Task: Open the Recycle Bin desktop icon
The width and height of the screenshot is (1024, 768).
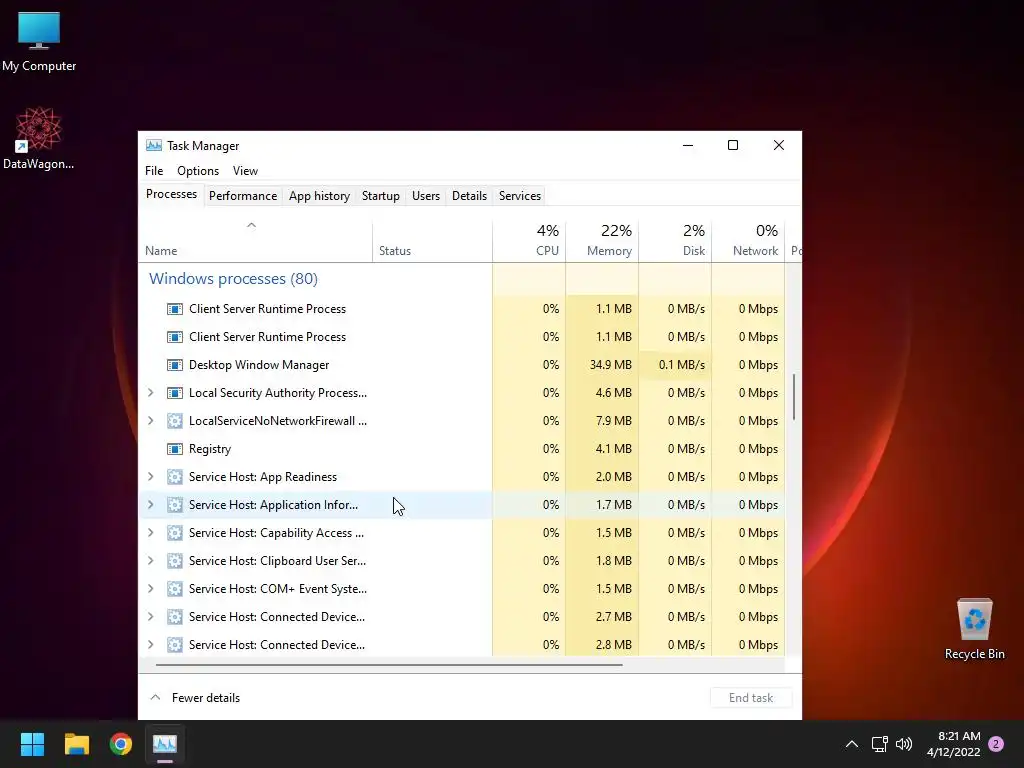Action: (974, 629)
